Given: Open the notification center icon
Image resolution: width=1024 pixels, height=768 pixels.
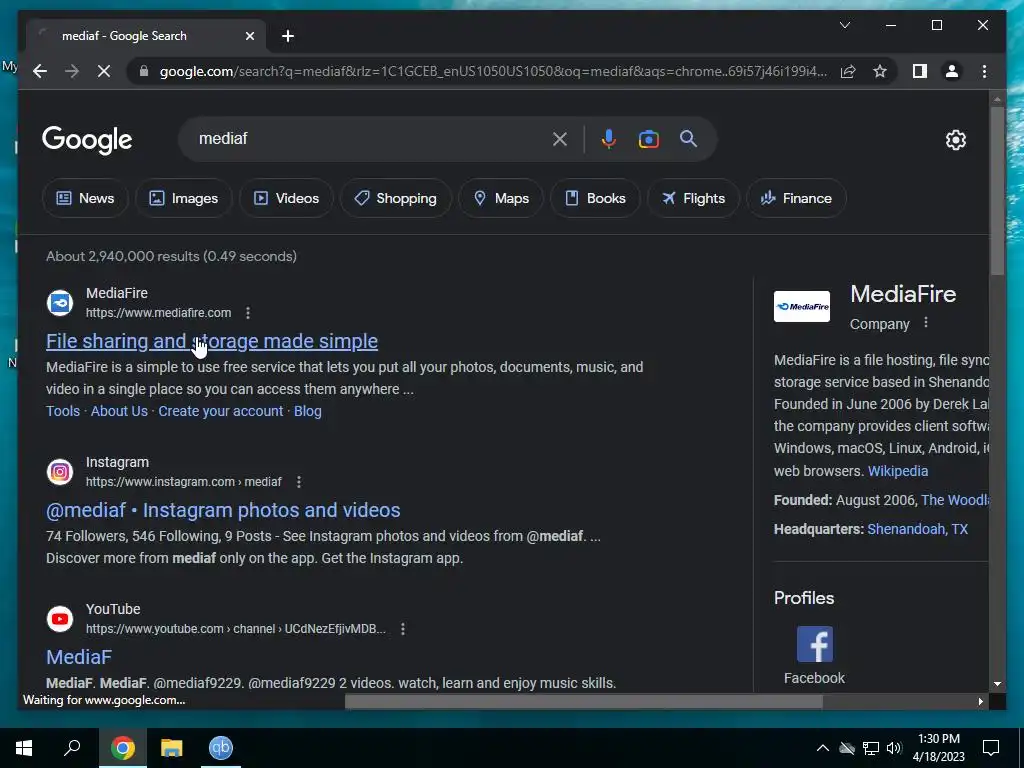Looking at the screenshot, I should pos(991,748).
